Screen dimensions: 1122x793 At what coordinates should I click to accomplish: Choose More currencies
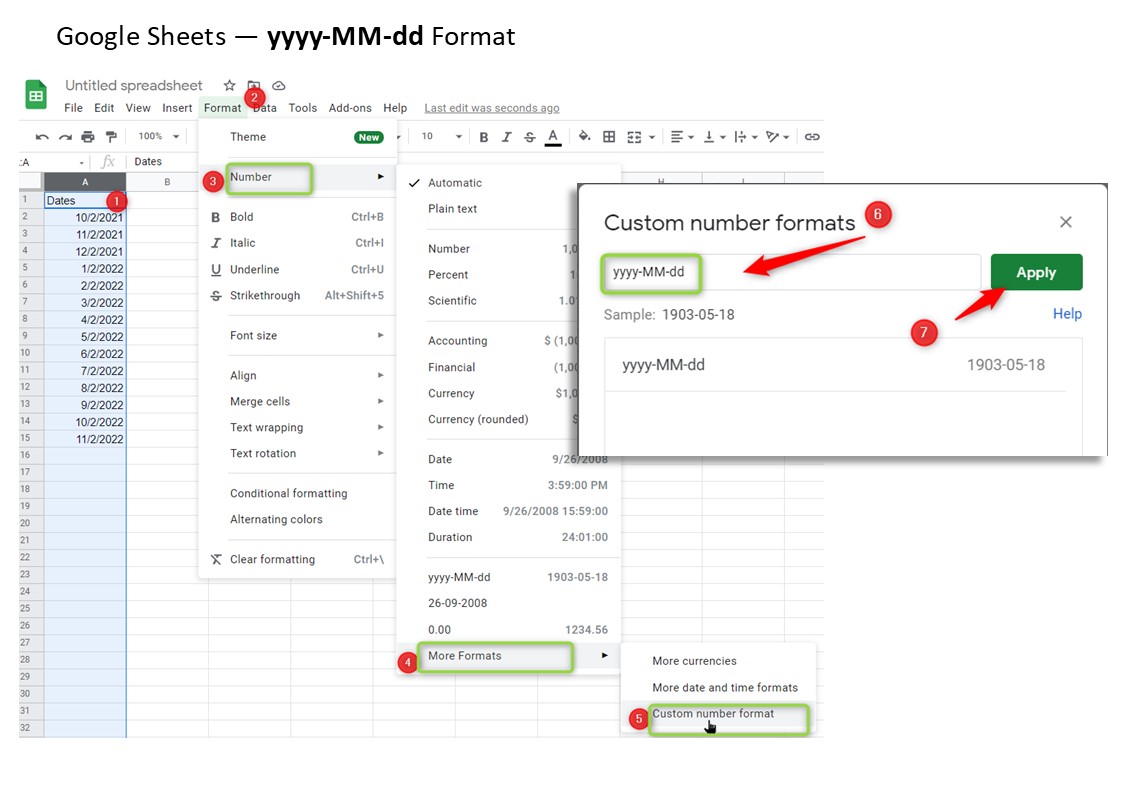click(718, 661)
